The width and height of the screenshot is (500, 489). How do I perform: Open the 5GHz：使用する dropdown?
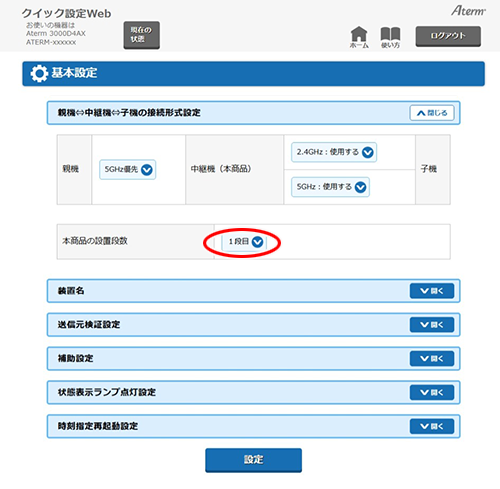[x=330, y=187]
